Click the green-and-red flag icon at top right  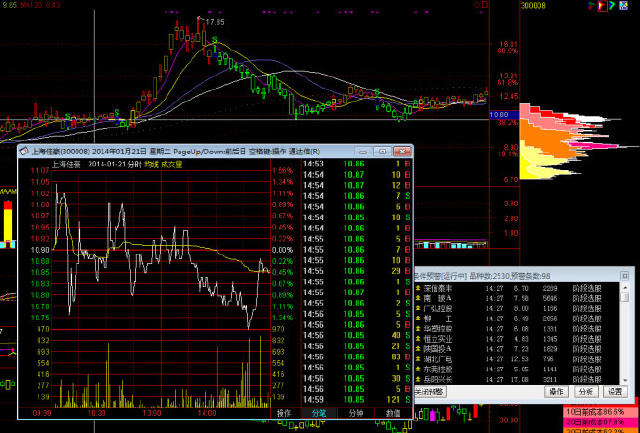591,5
